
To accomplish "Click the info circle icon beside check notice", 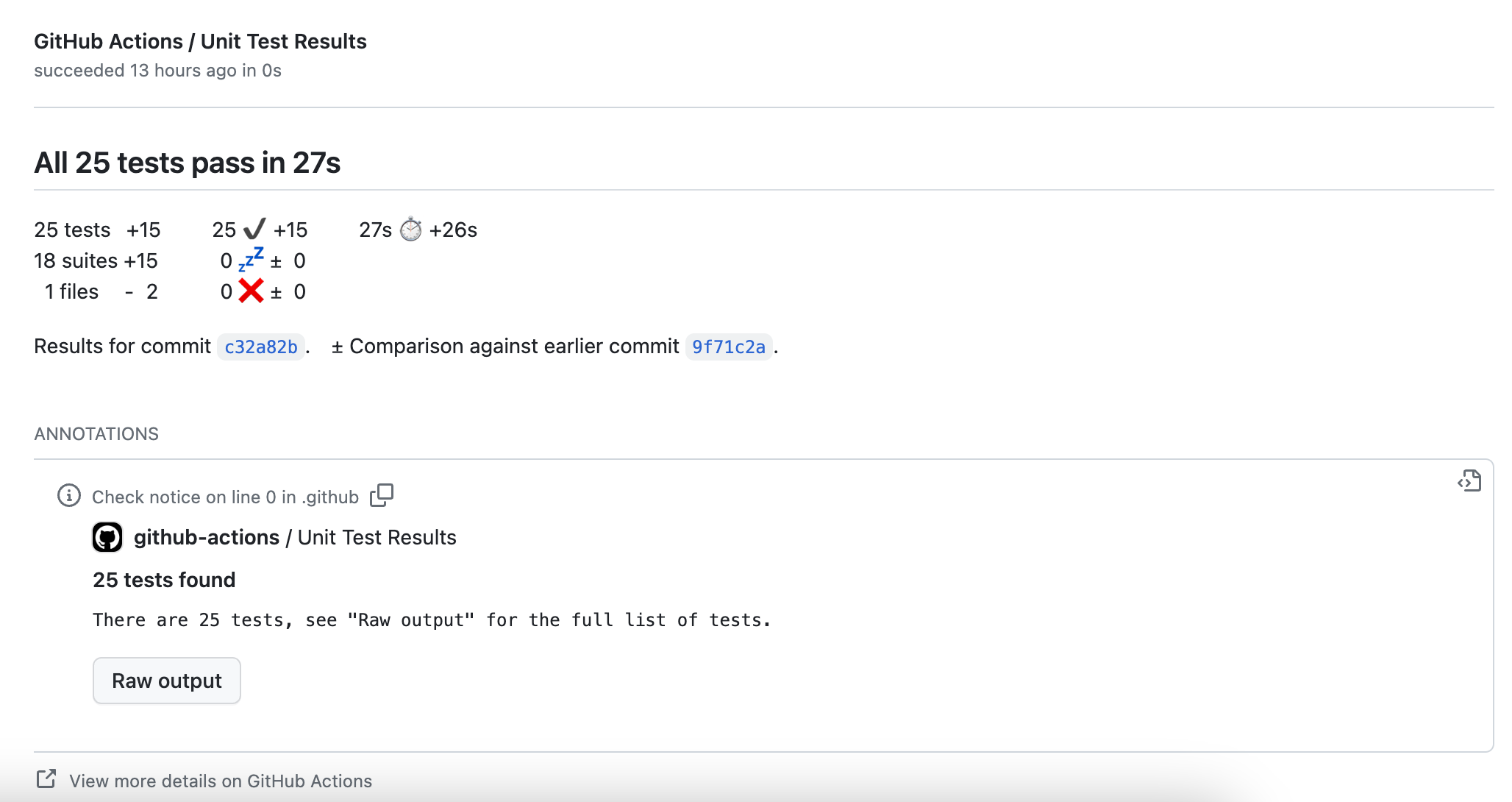I will (x=69, y=496).
